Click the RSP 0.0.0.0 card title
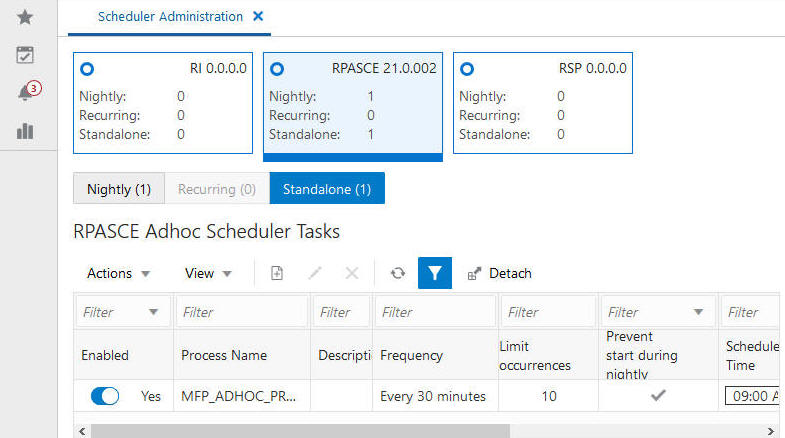The height and width of the screenshot is (438, 785). [593, 68]
